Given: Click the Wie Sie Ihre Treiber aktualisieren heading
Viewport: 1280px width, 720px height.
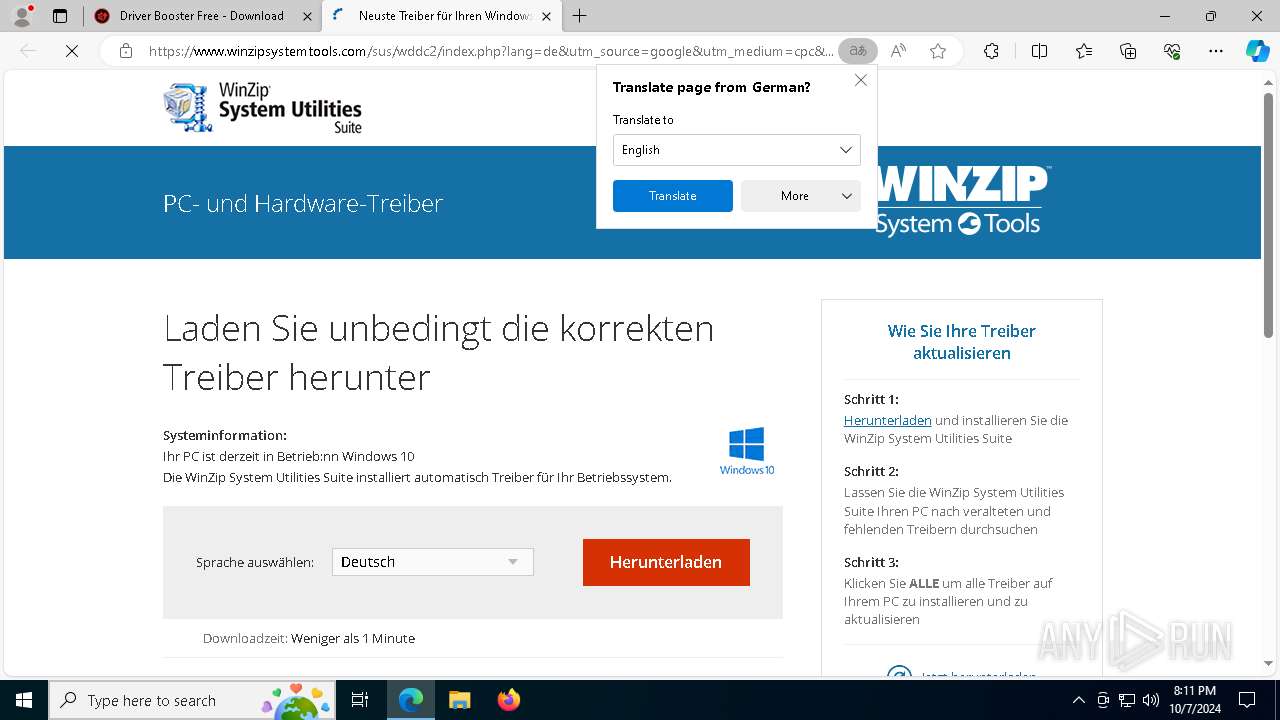Looking at the screenshot, I should [x=962, y=342].
